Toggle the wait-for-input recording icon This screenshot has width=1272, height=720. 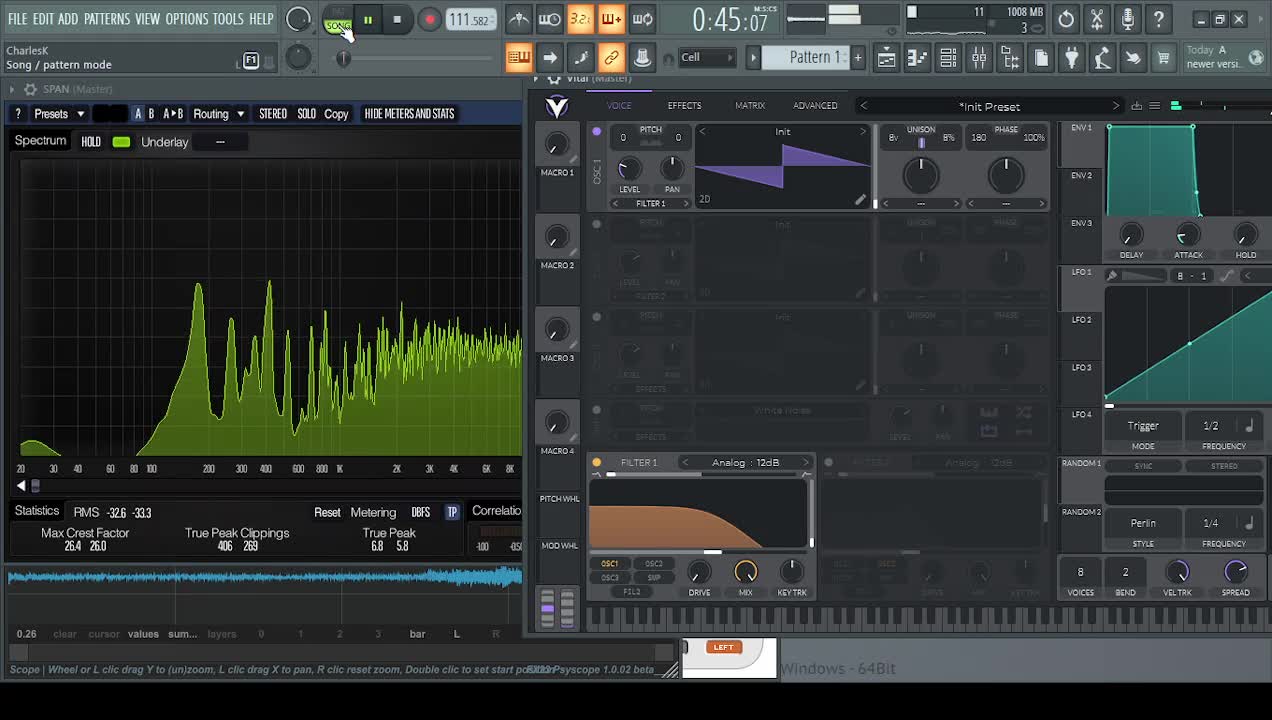click(x=550, y=19)
